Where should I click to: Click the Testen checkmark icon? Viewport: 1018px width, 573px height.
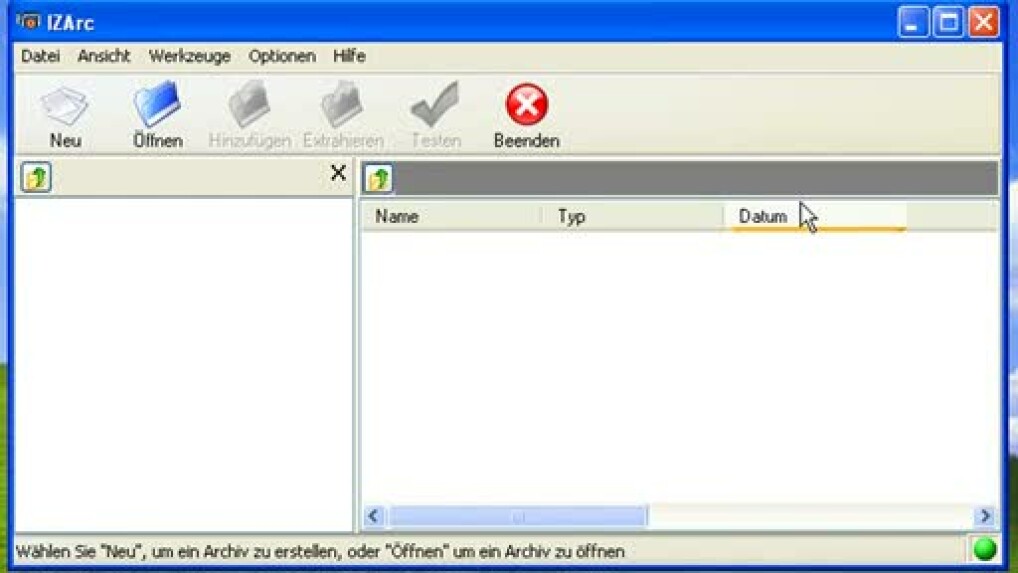pos(435,104)
